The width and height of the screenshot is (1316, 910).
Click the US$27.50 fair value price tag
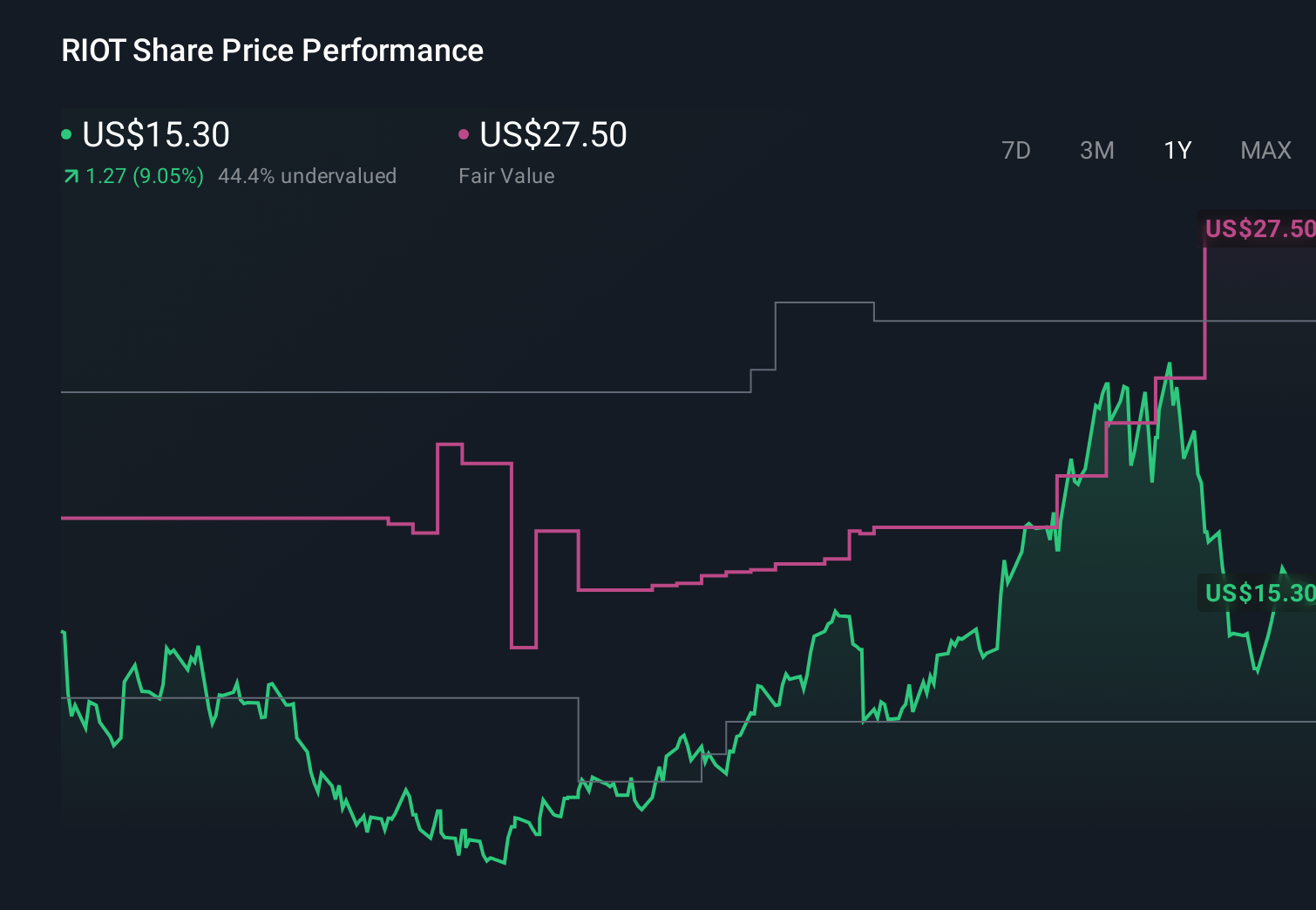click(1258, 229)
